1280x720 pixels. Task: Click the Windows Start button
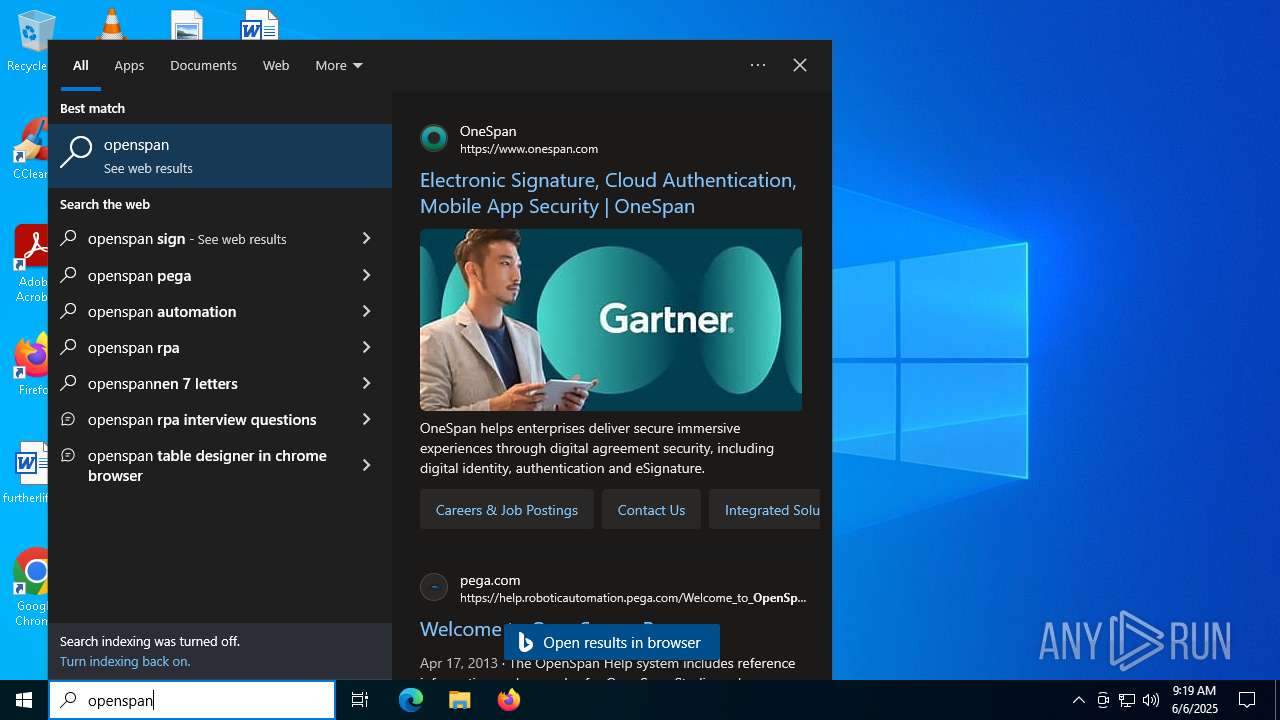point(24,700)
